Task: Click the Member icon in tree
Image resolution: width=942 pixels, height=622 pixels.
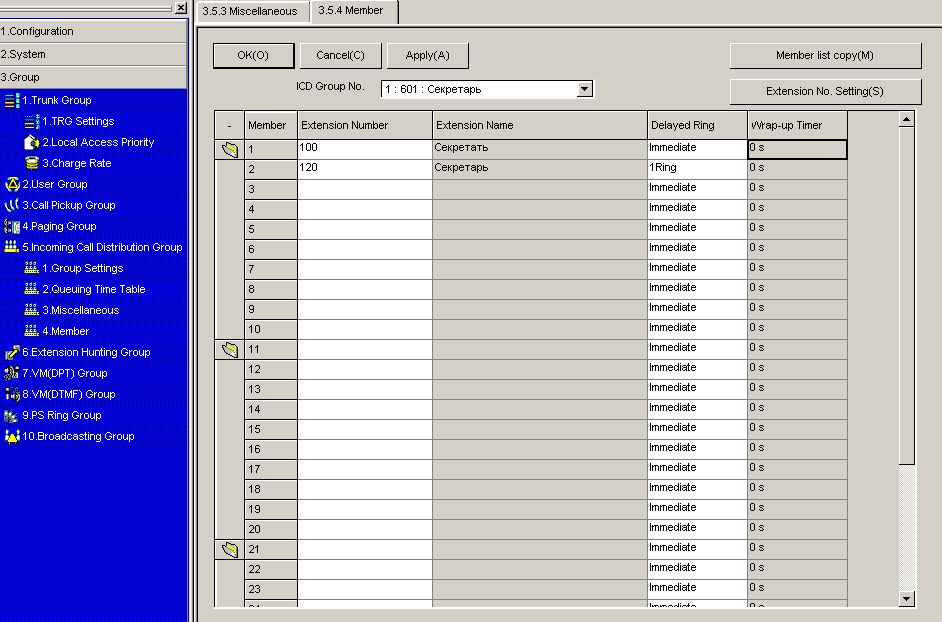Action: tap(32, 331)
